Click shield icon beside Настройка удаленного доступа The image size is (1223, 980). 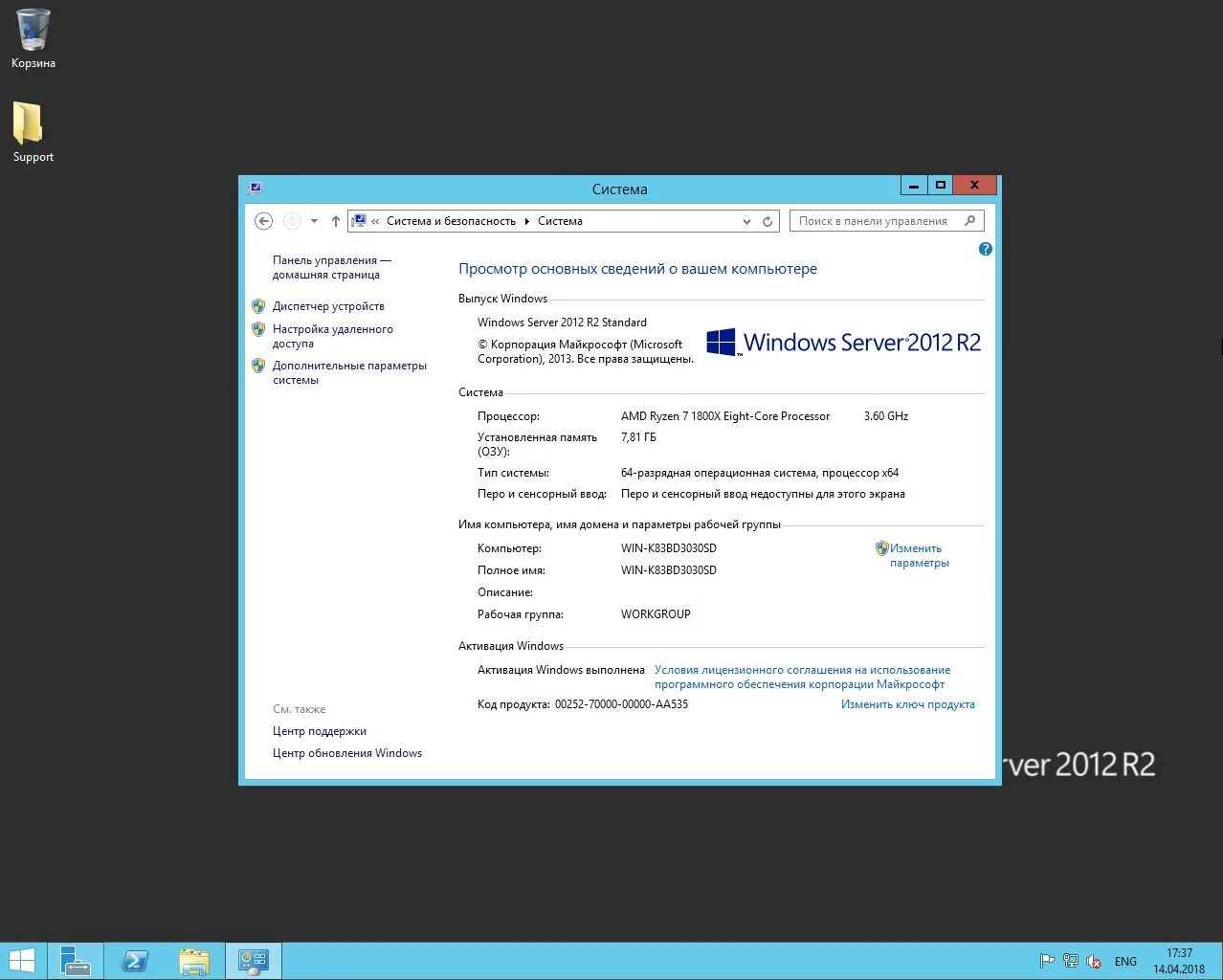[258, 329]
